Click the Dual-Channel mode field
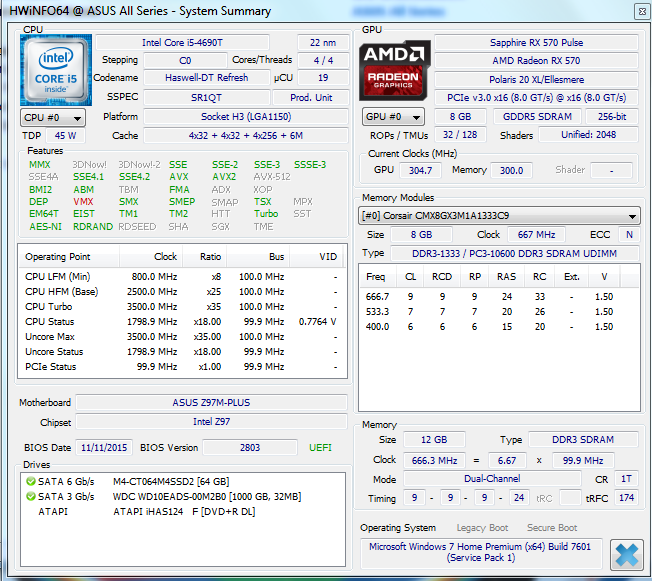This screenshot has height=581, width=652. (492, 479)
